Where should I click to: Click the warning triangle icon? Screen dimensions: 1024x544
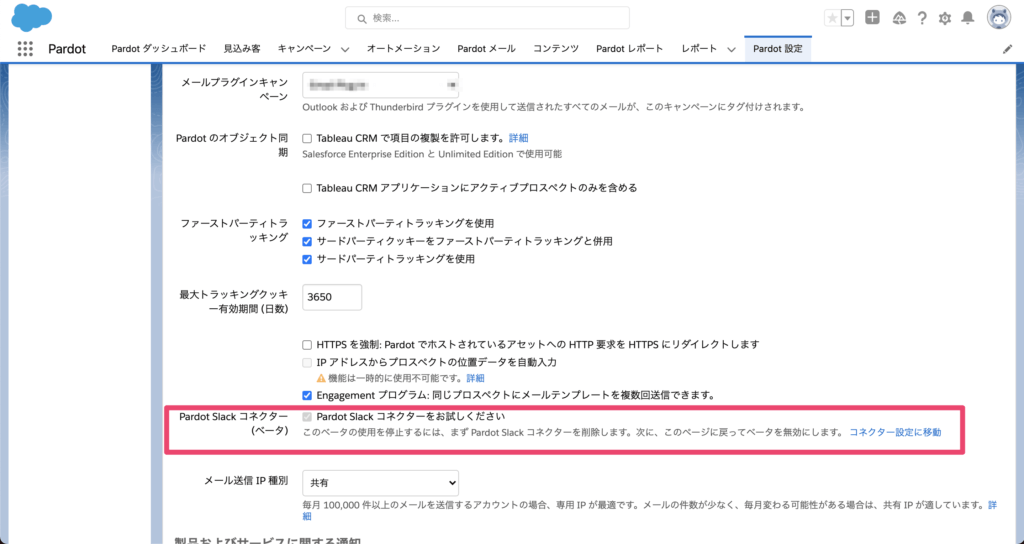(x=321, y=378)
